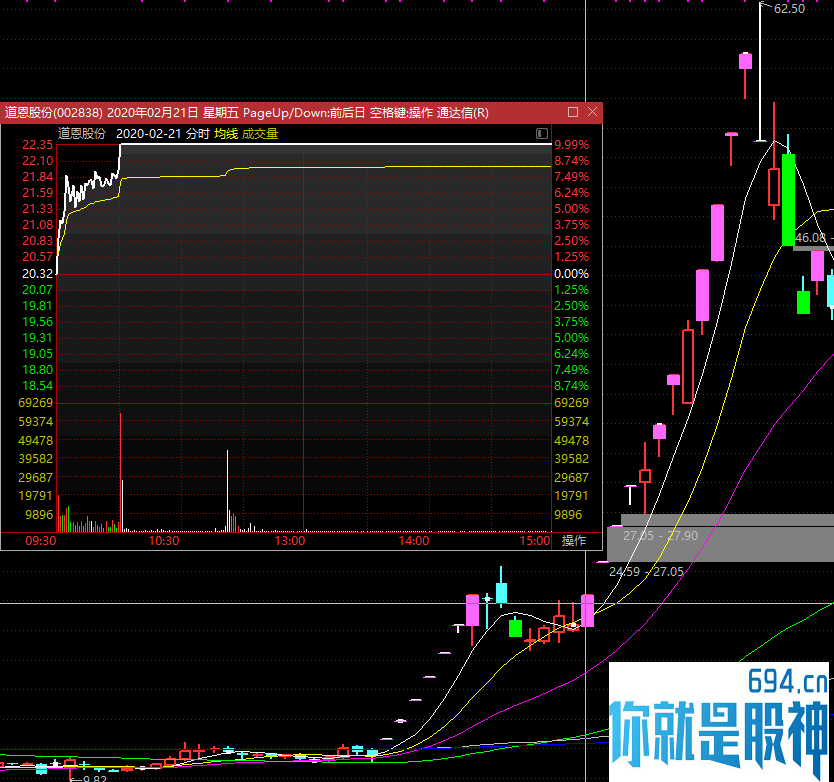
Task: Click the 道恩股份 stock name in chart header
Action: click(82, 134)
